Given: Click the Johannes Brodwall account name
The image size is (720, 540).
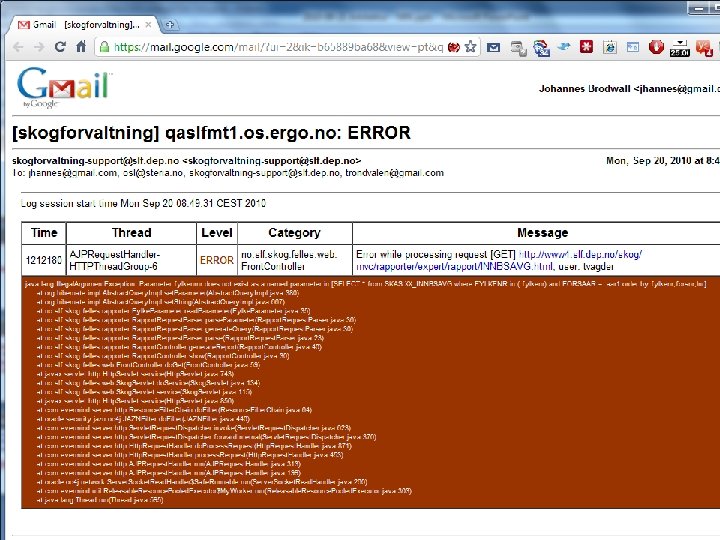Looking at the screenshot, I should click(x=584, y=89).
